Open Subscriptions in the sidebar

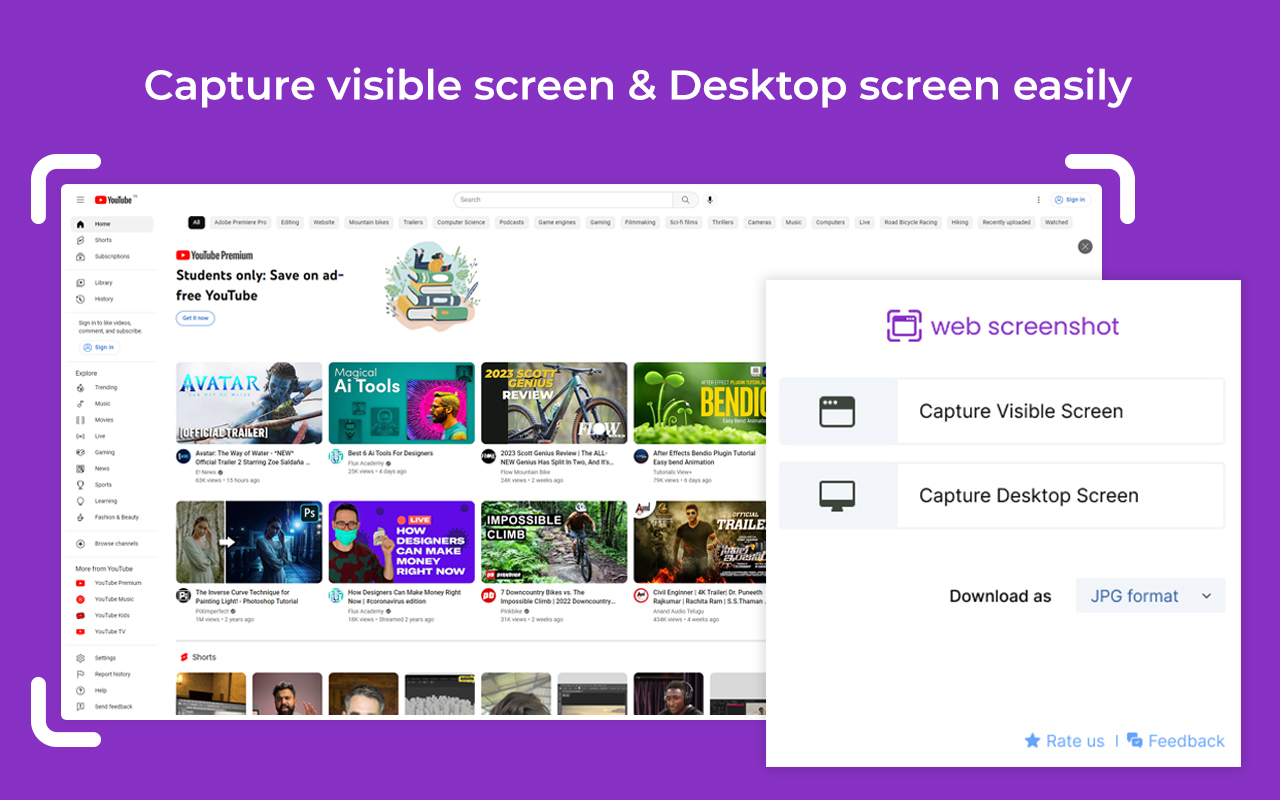[x=111, y=256]
